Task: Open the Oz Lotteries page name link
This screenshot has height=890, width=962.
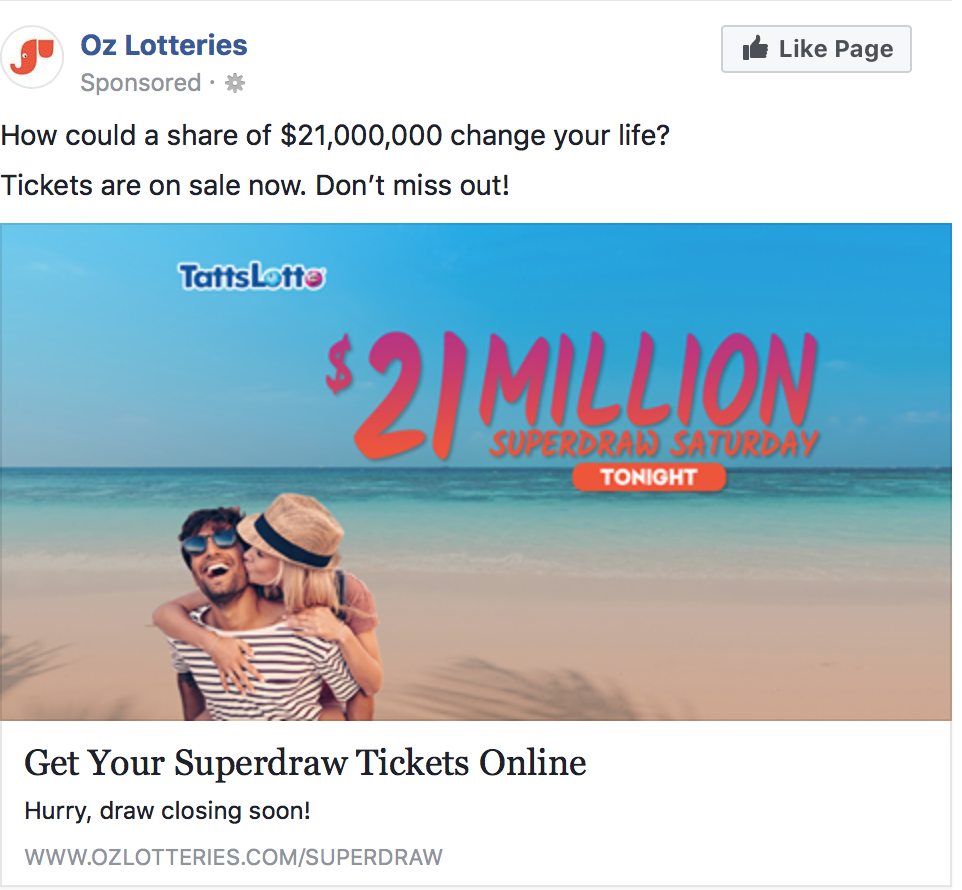Action: (164, 45)
